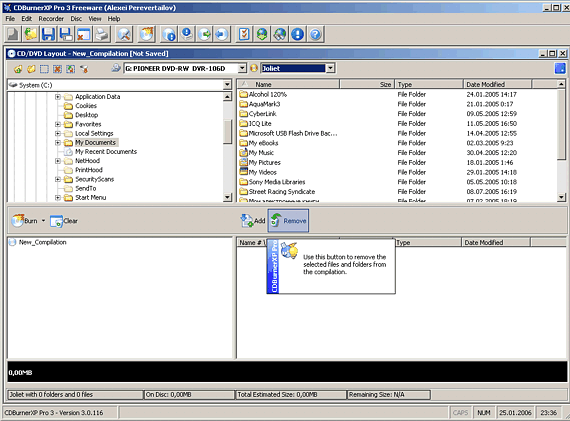570x421 pixels.
Task: Click the Clear button
Action: pyautogui.click(x=64, y=221)
